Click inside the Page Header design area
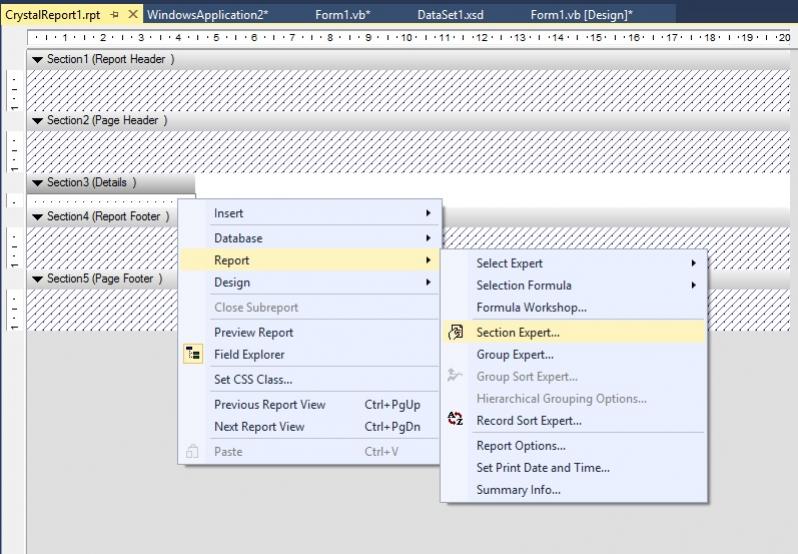798x554 pixels. click(408, 152)
